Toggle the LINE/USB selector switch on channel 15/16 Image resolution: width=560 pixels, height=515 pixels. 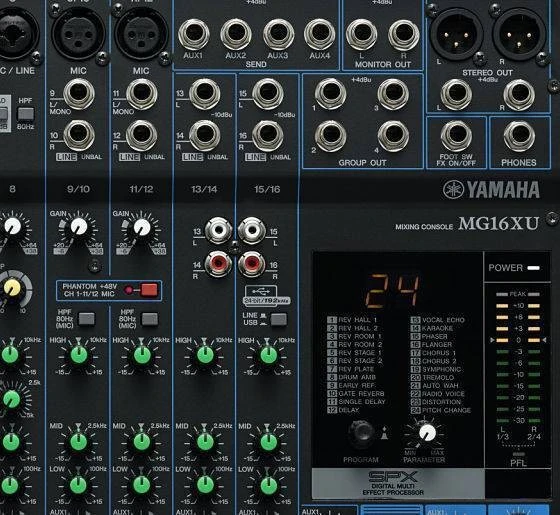(x=279, y=319)
